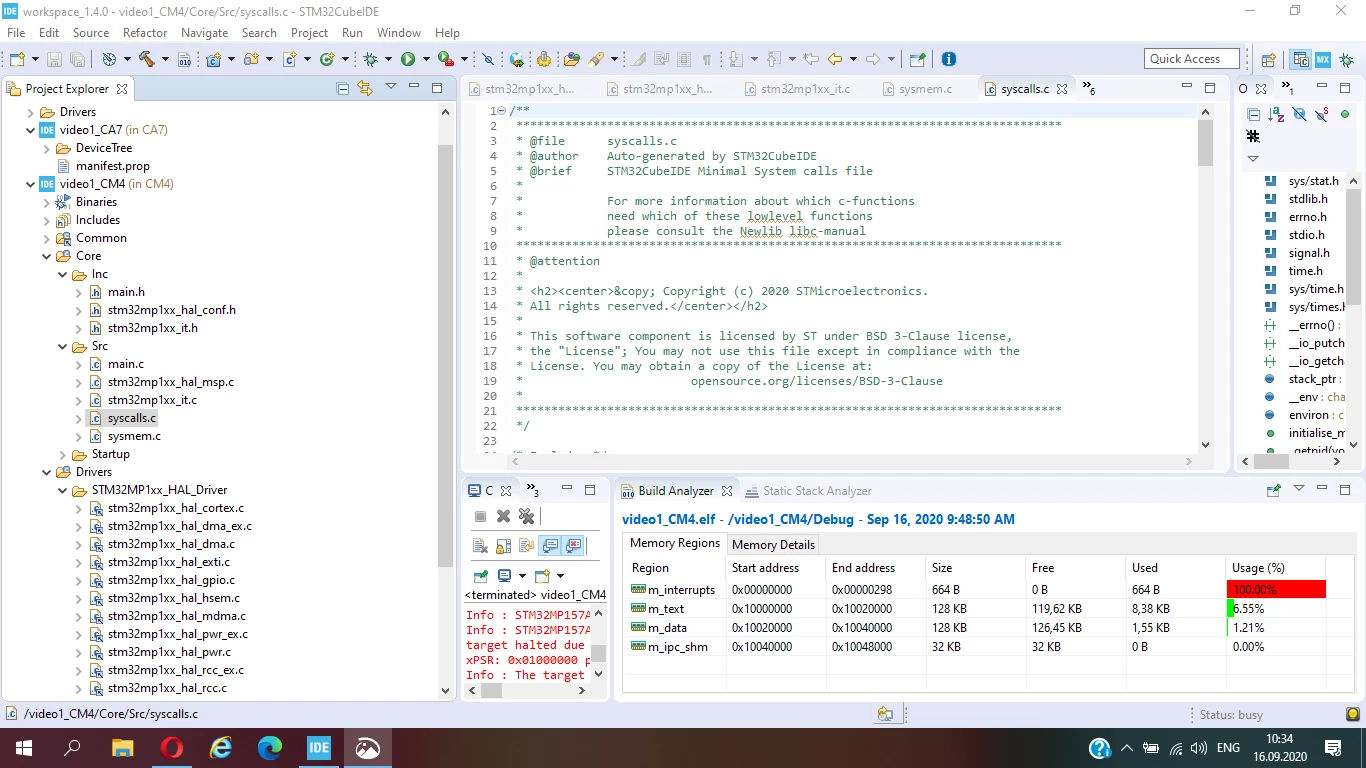The height and width of the screenshot is (768, 1366).
Task: Toggle Show Console When Standard Error Changes
Action: coord(572,545)
